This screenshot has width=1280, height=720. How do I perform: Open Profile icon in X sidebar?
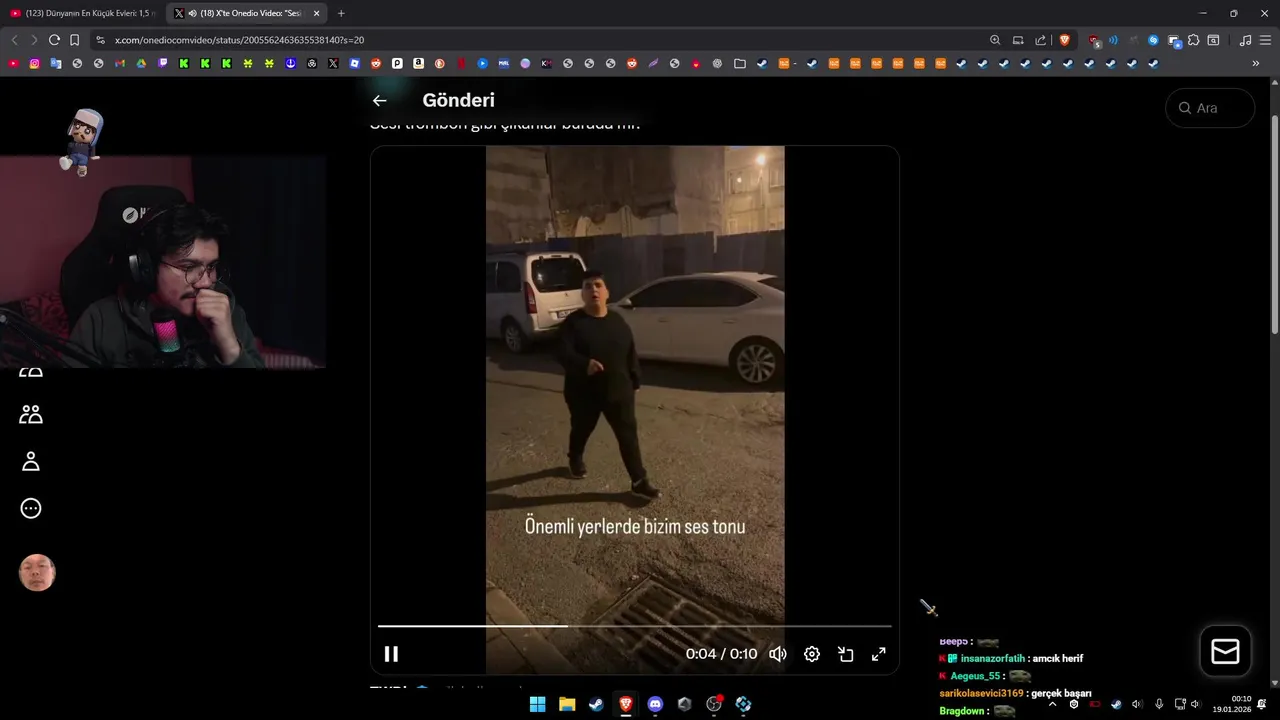click(x=31, y=461)
